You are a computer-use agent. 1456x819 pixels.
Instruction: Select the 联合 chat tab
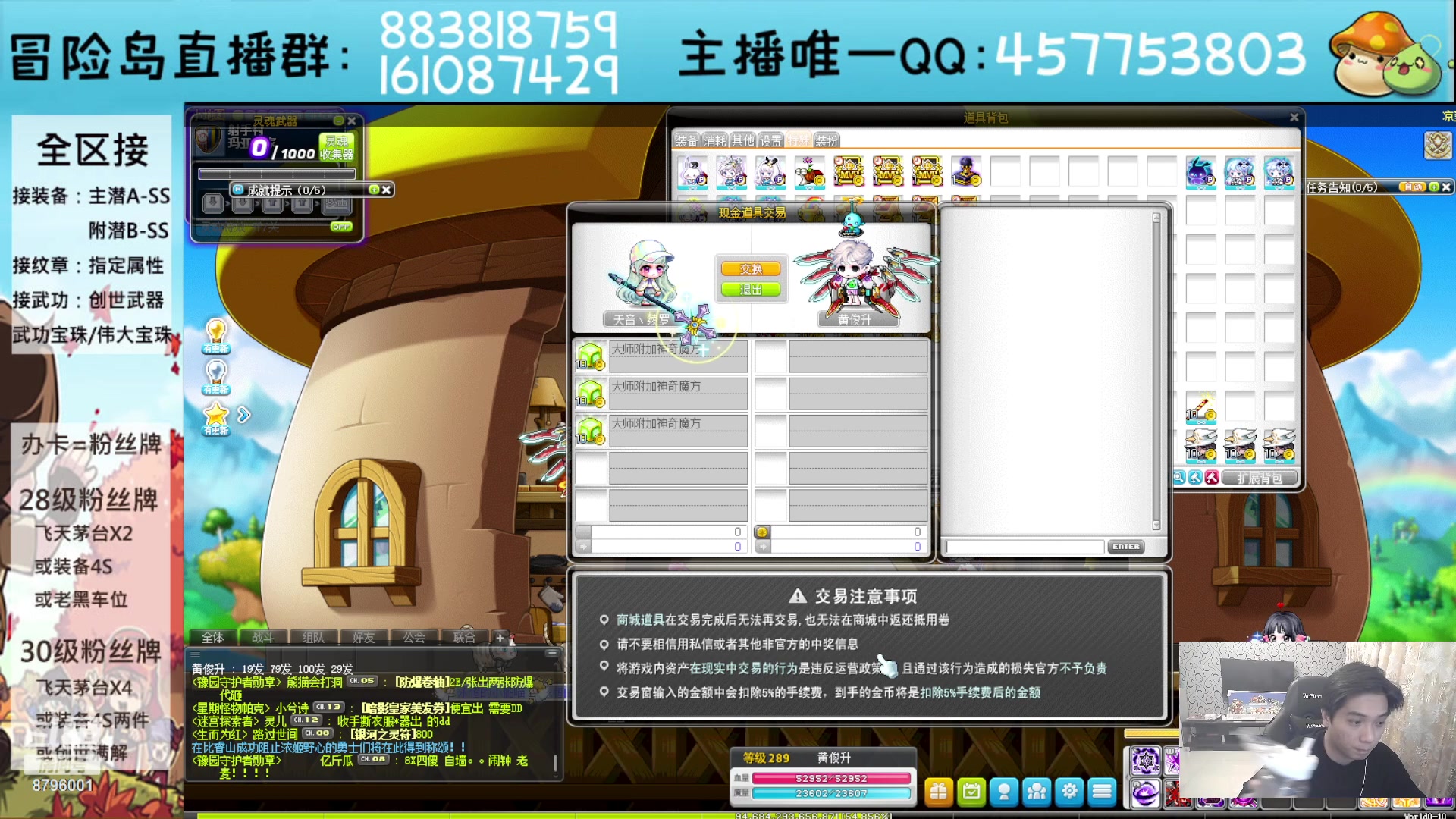coord(464,638)
